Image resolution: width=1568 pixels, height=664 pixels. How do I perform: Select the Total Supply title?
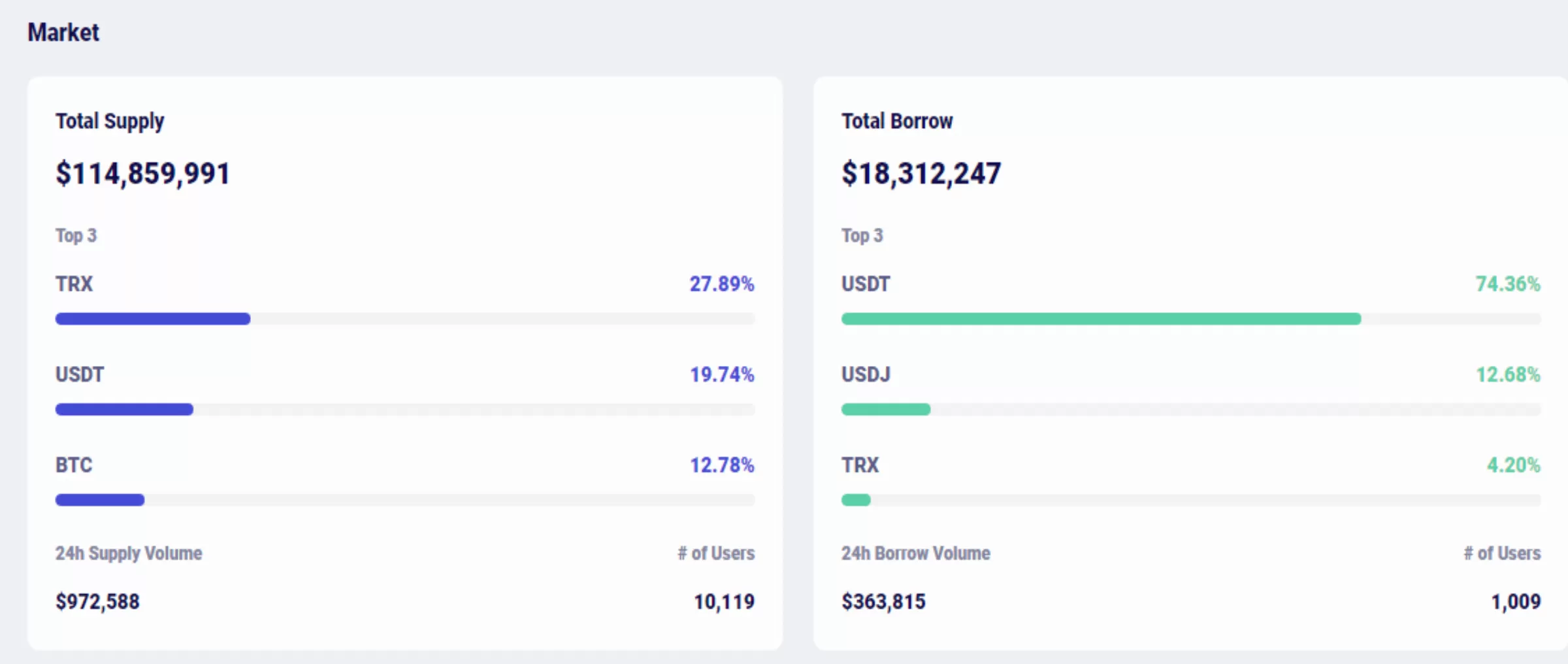(110, 122)
